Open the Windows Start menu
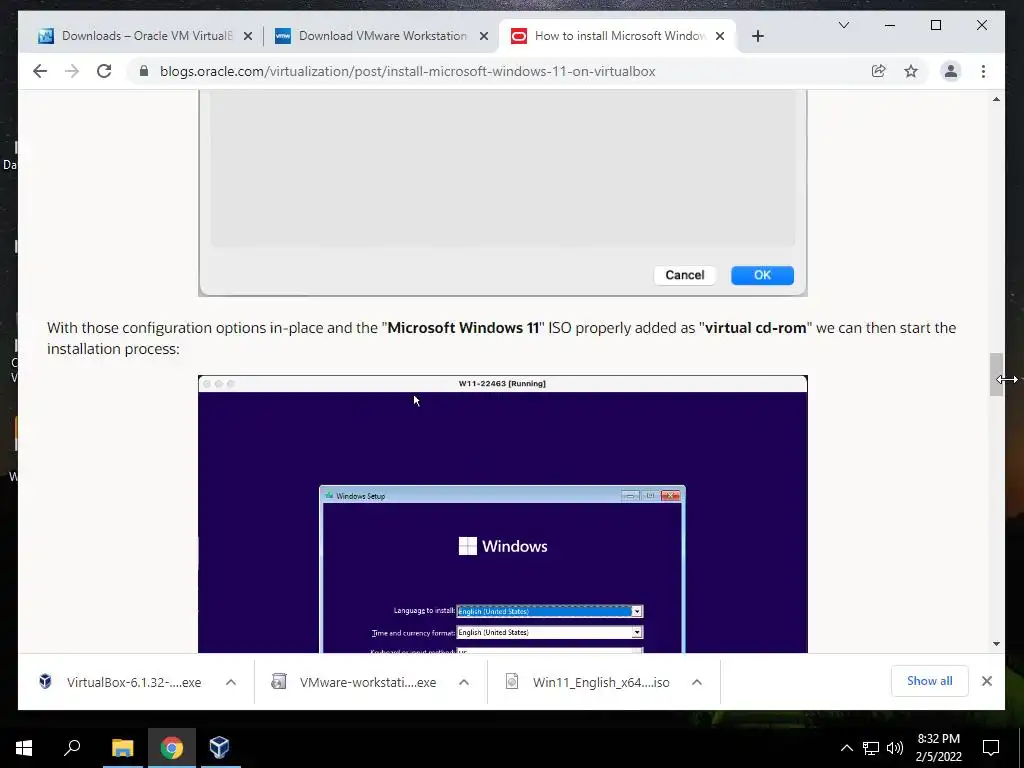Screen dimensions: 1024x768 [24, 748]
